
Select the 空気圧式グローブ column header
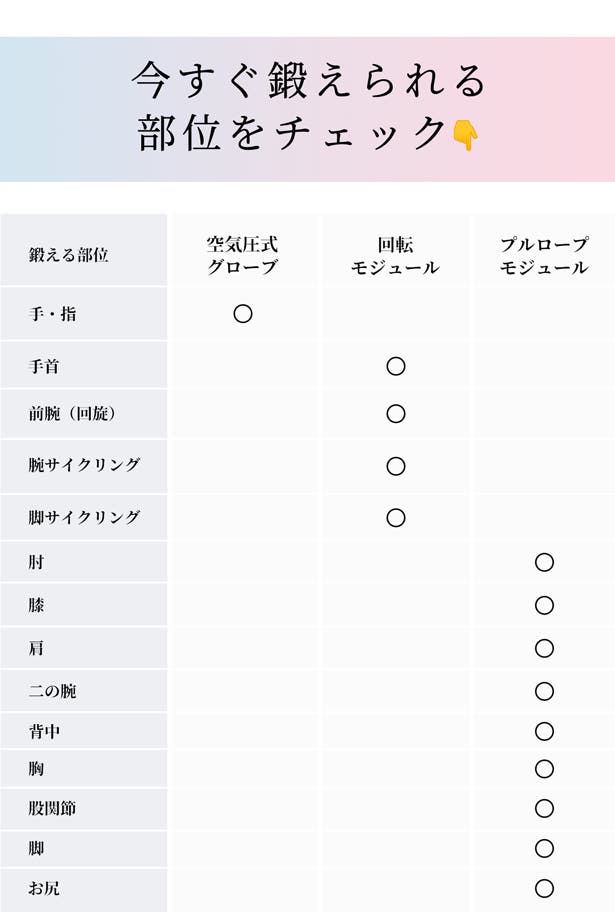[243, 255]
